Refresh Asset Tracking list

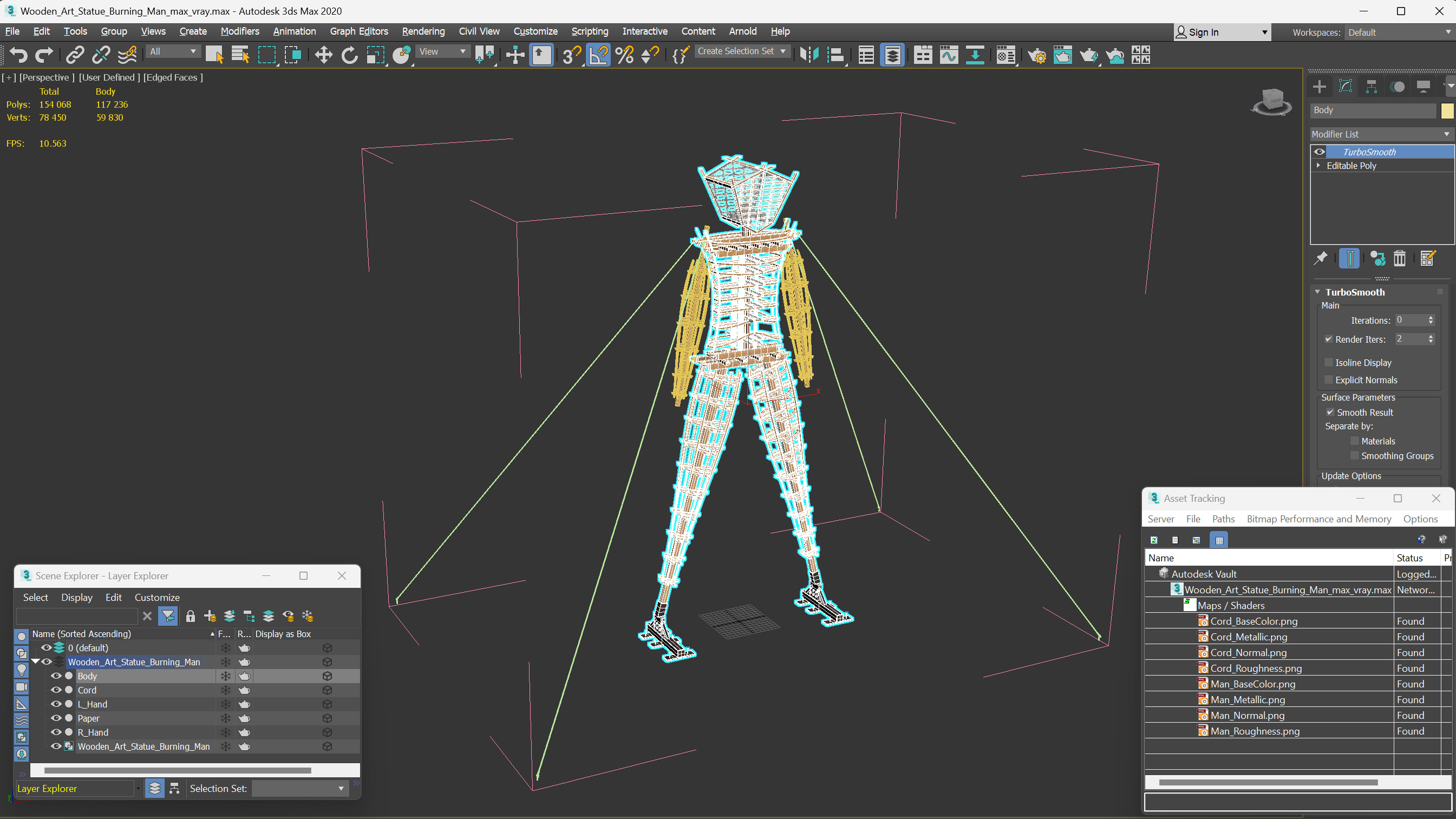pos(1154,540)
